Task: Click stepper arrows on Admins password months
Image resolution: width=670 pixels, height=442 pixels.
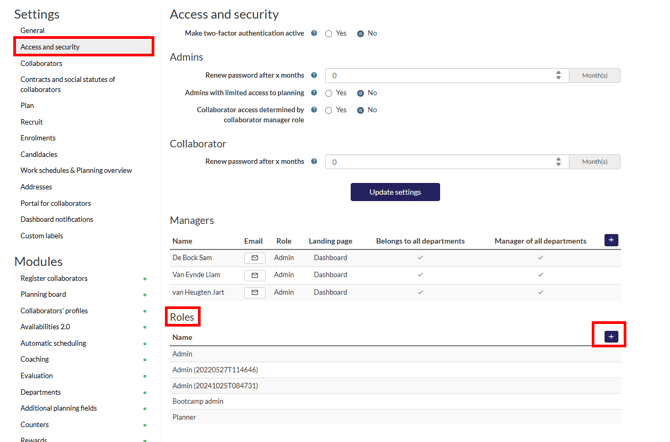Action: 558,75
